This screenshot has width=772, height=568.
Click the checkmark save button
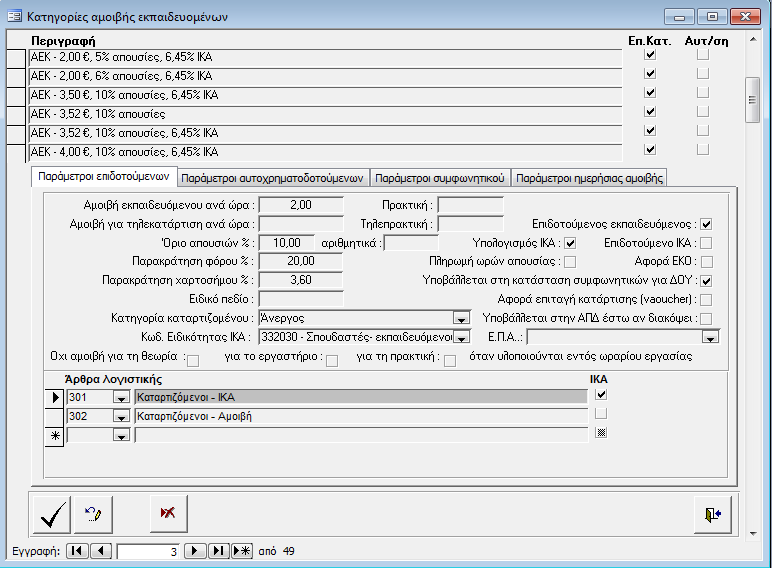tap(50, 513)
